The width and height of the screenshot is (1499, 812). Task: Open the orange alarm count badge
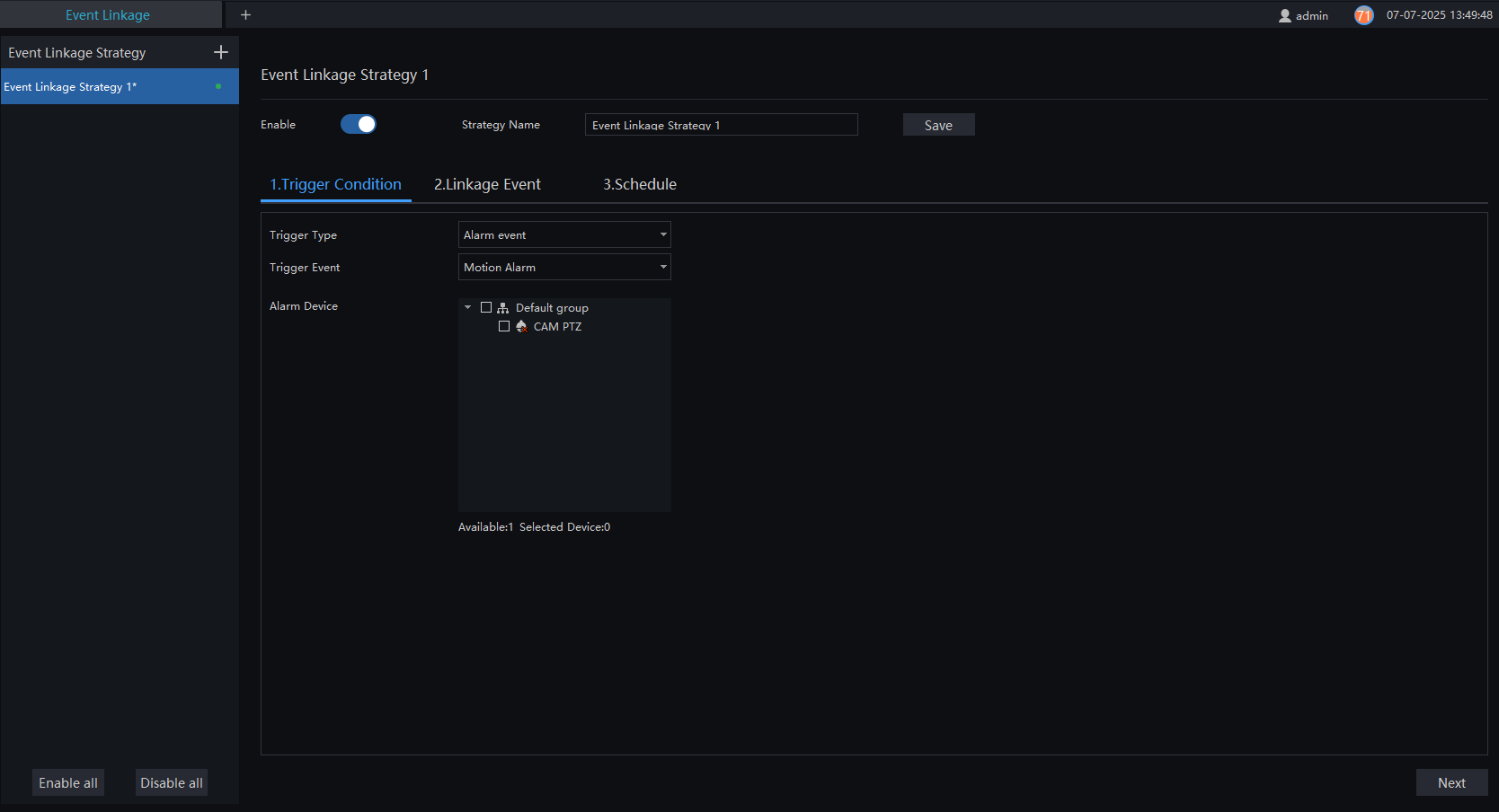pyautogui.click(x=1363, y=15)
